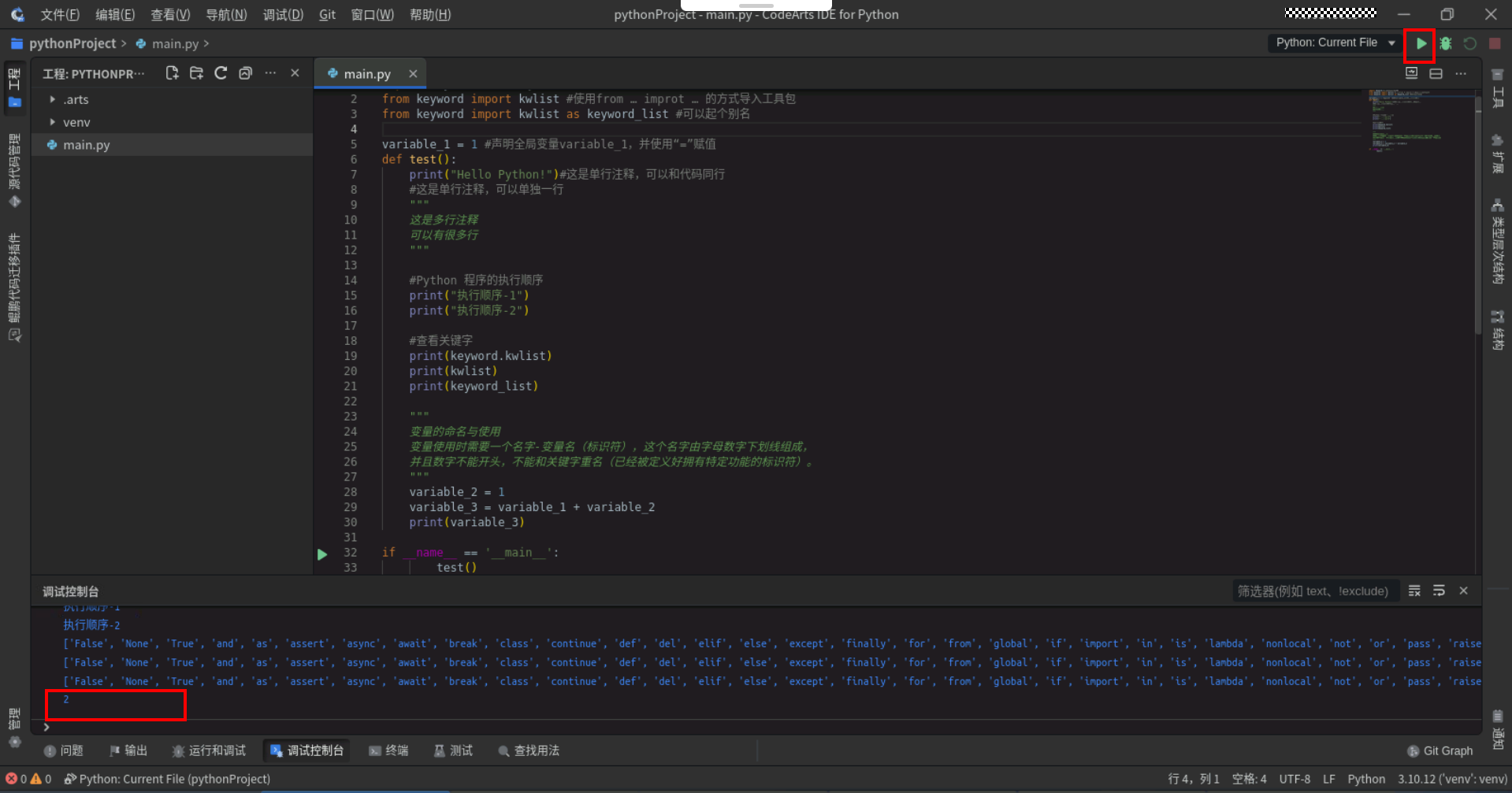
Task: Click the errors and warnings status indicator
Action: (29, 779)
